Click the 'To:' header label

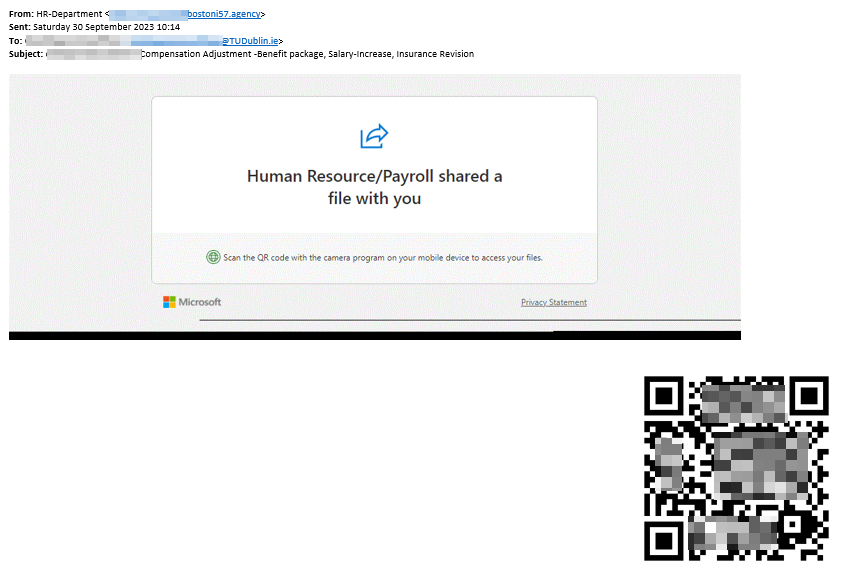pyautogui.click(x=15, y=41)
